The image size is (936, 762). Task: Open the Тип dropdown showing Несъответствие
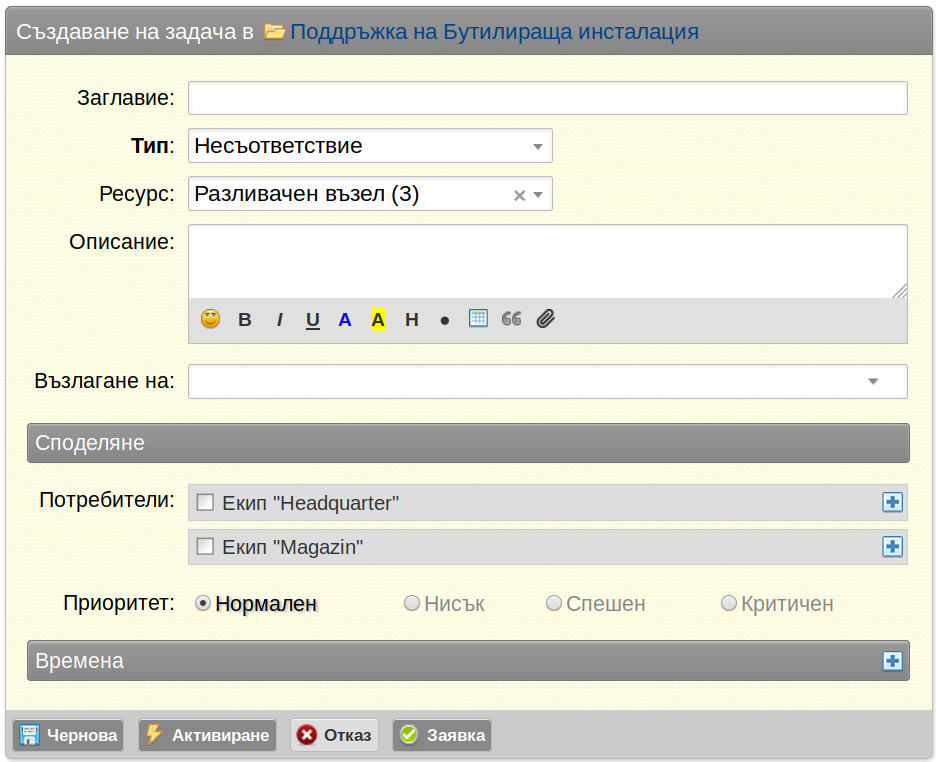click(370, 146)
